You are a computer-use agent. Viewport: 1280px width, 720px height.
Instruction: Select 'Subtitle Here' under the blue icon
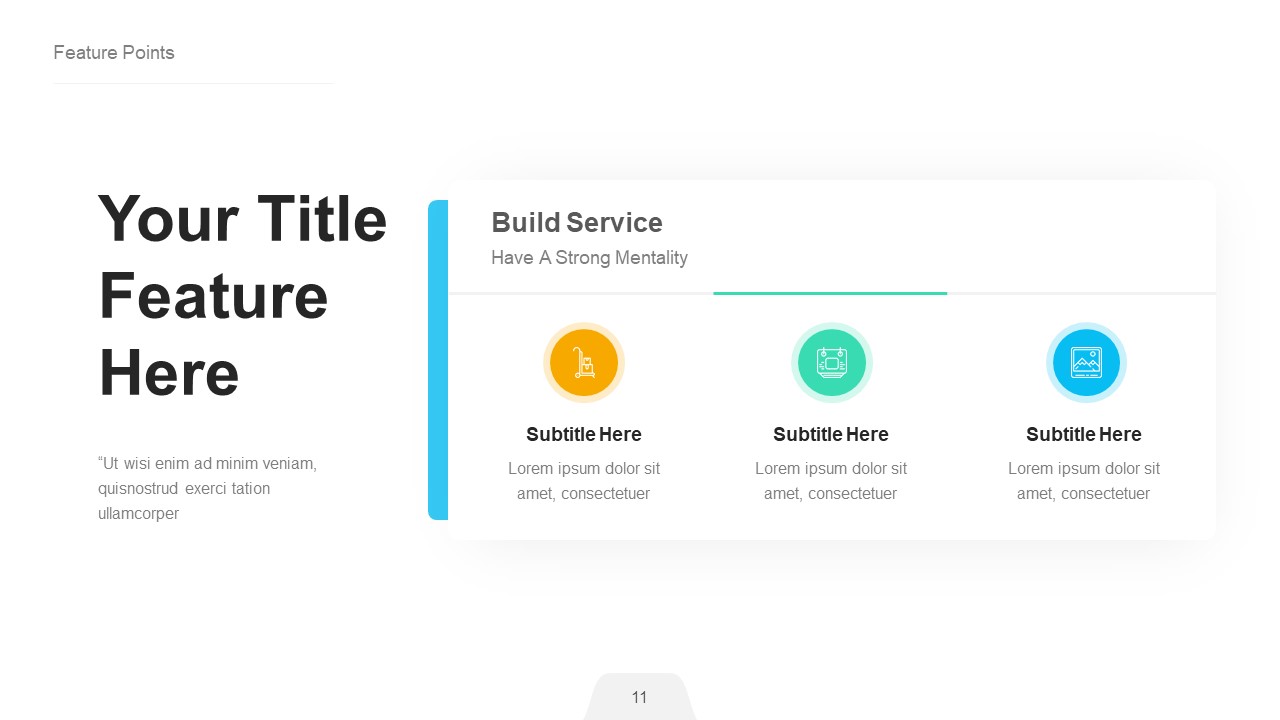(x=1084, y=434)
